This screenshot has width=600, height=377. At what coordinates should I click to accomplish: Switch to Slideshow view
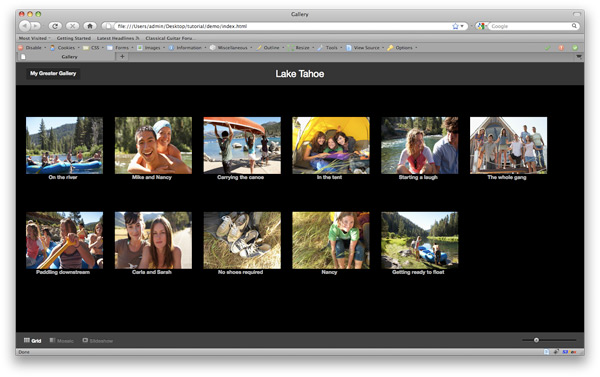point(98,341)
